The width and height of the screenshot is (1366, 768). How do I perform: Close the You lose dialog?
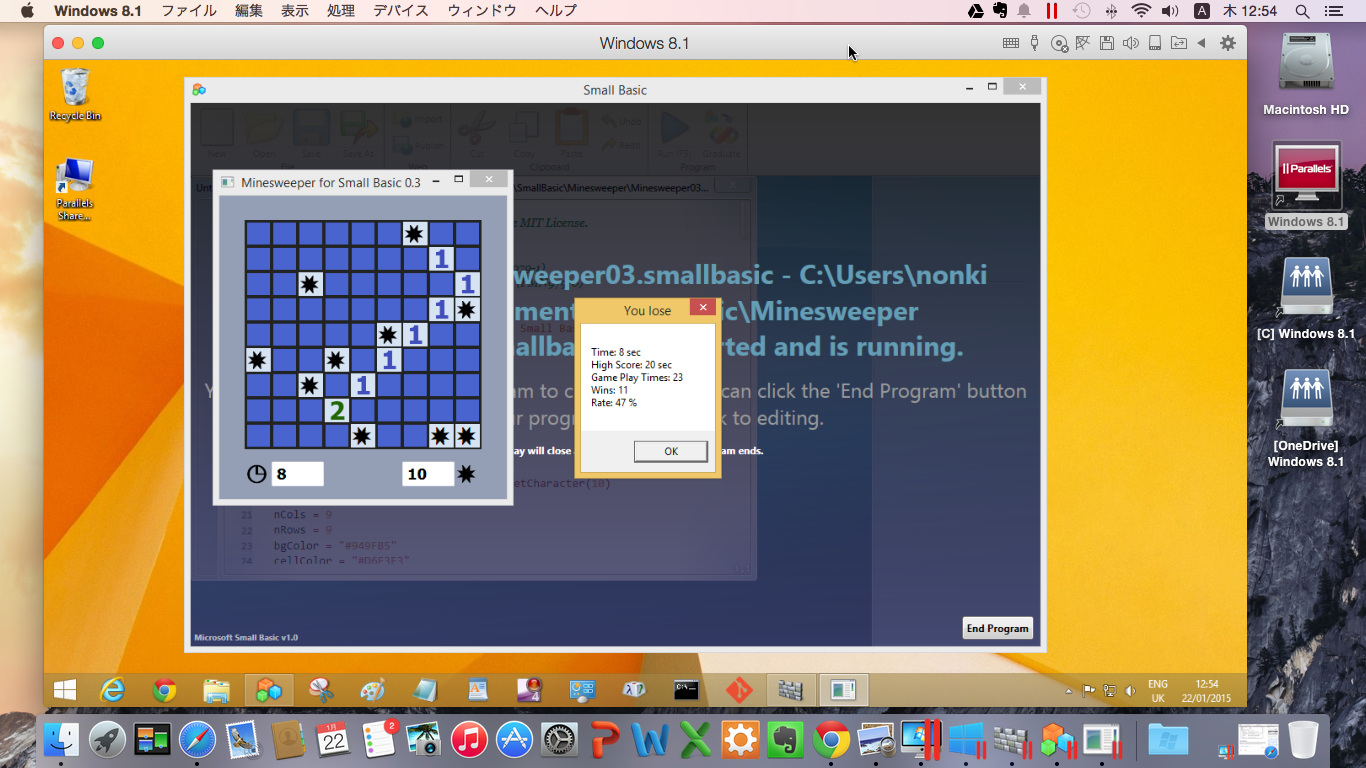click(703, 308)
